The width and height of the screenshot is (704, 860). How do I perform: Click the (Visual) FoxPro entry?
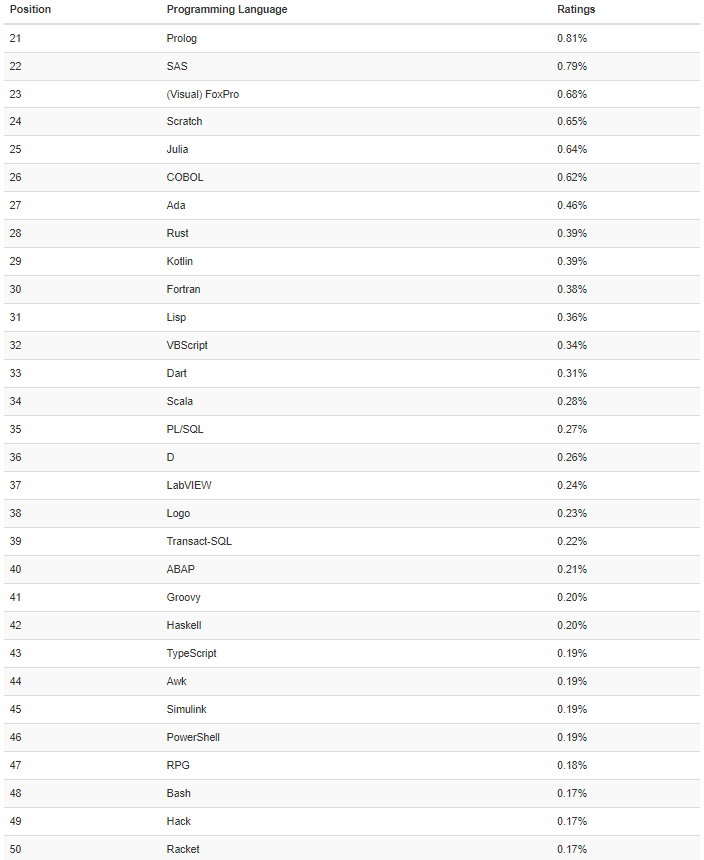coord(203,94)
